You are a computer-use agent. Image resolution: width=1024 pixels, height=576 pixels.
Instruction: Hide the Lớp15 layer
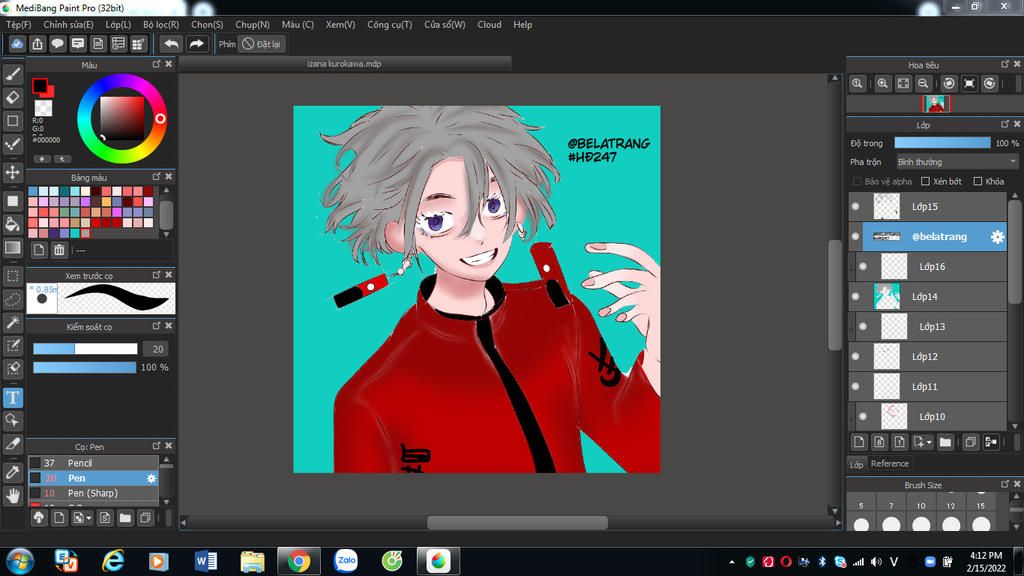click(x=856, y=206)
